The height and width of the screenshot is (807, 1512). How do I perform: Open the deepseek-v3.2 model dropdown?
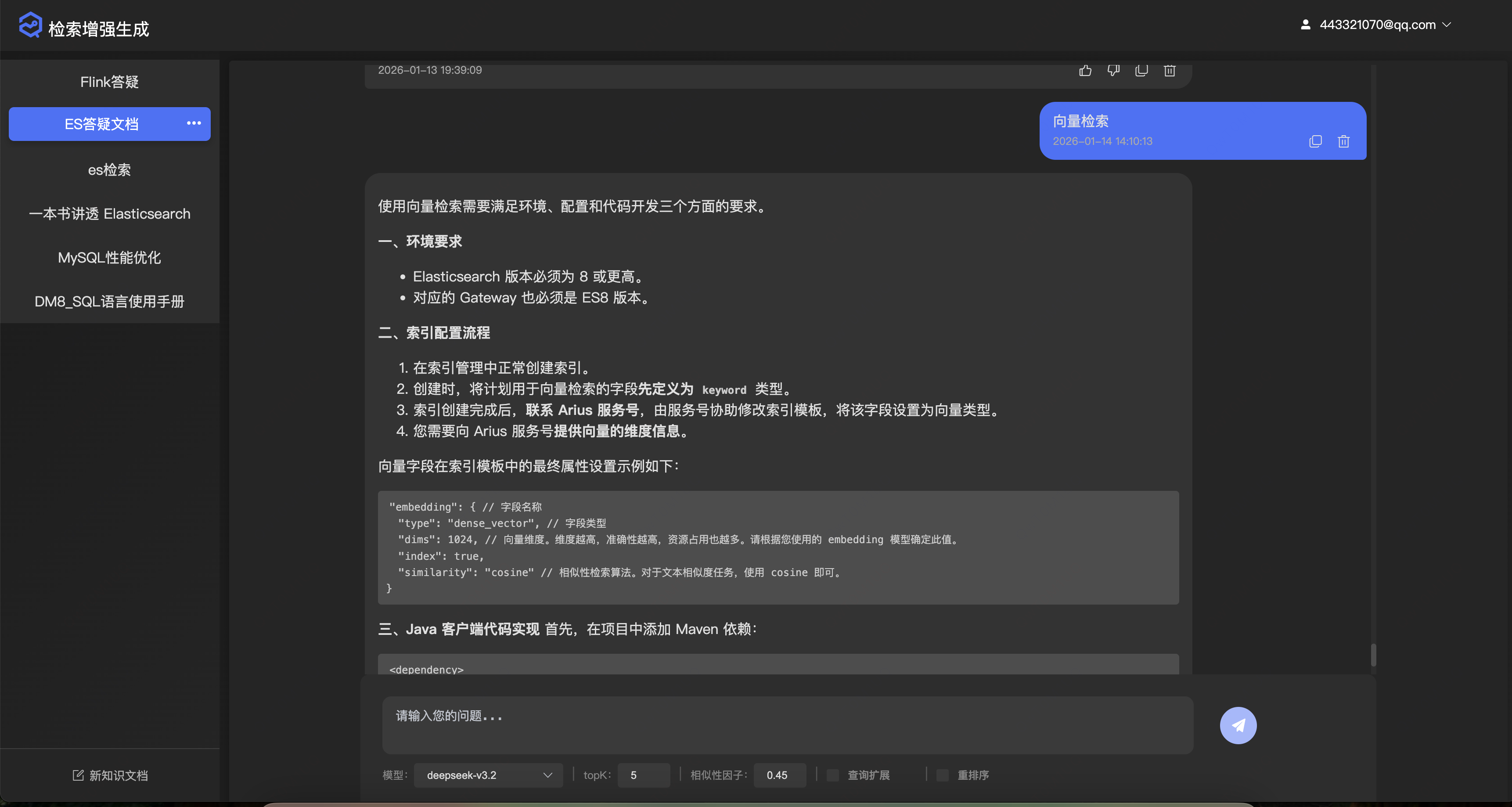pyautogui.click(x=488, y=775)
